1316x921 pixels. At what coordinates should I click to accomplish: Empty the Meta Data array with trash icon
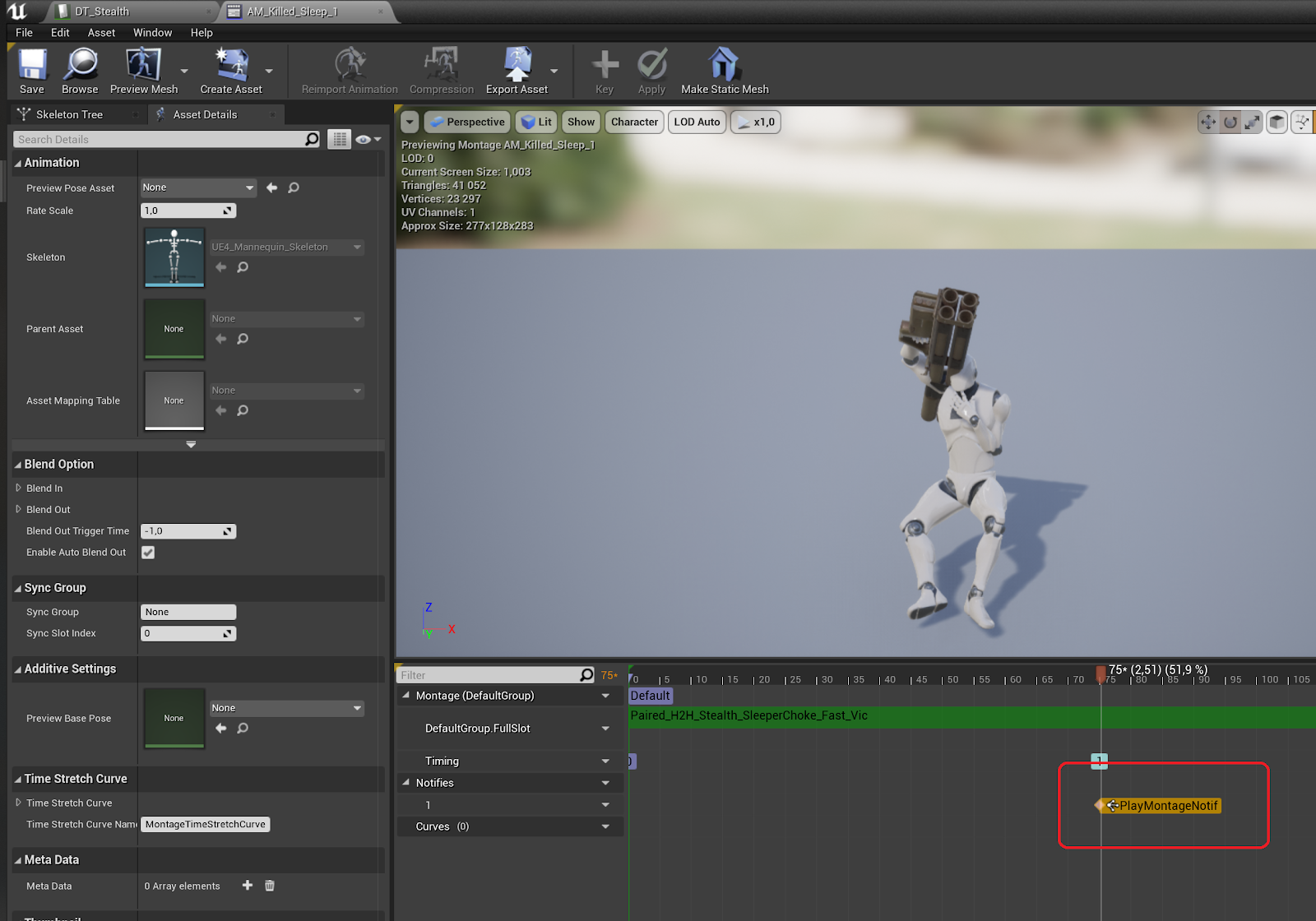[x=270, y=886]
